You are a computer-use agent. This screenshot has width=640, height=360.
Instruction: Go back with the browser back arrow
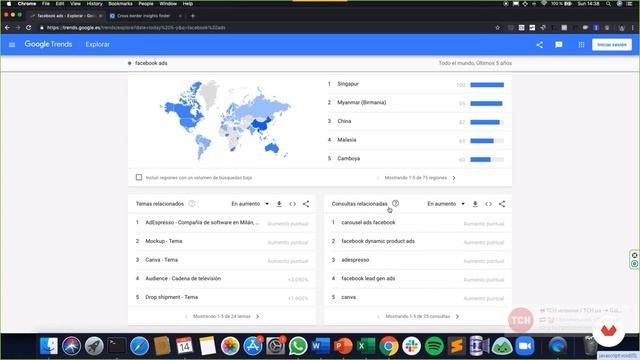click(7, 28)
